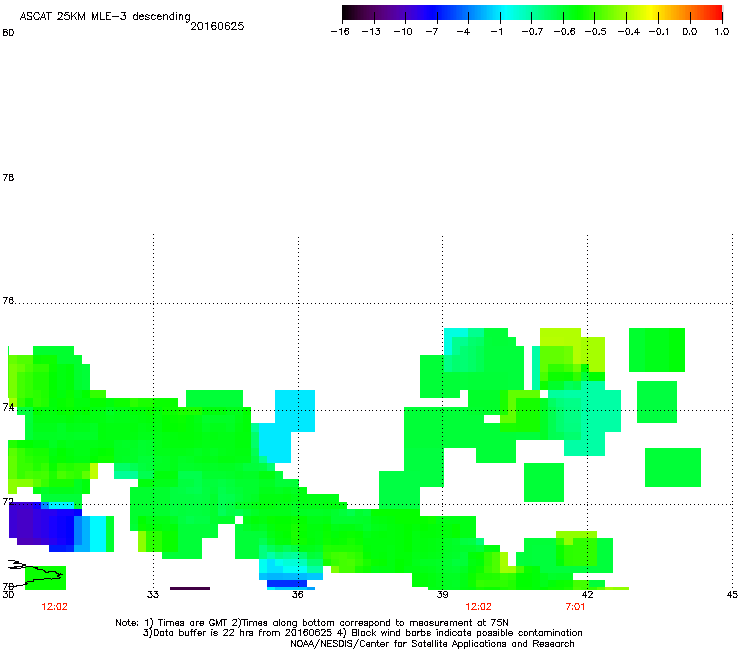Click the red 7:01 time label
The height and width of the screenshot is (650, 740).
coord(575,607)
